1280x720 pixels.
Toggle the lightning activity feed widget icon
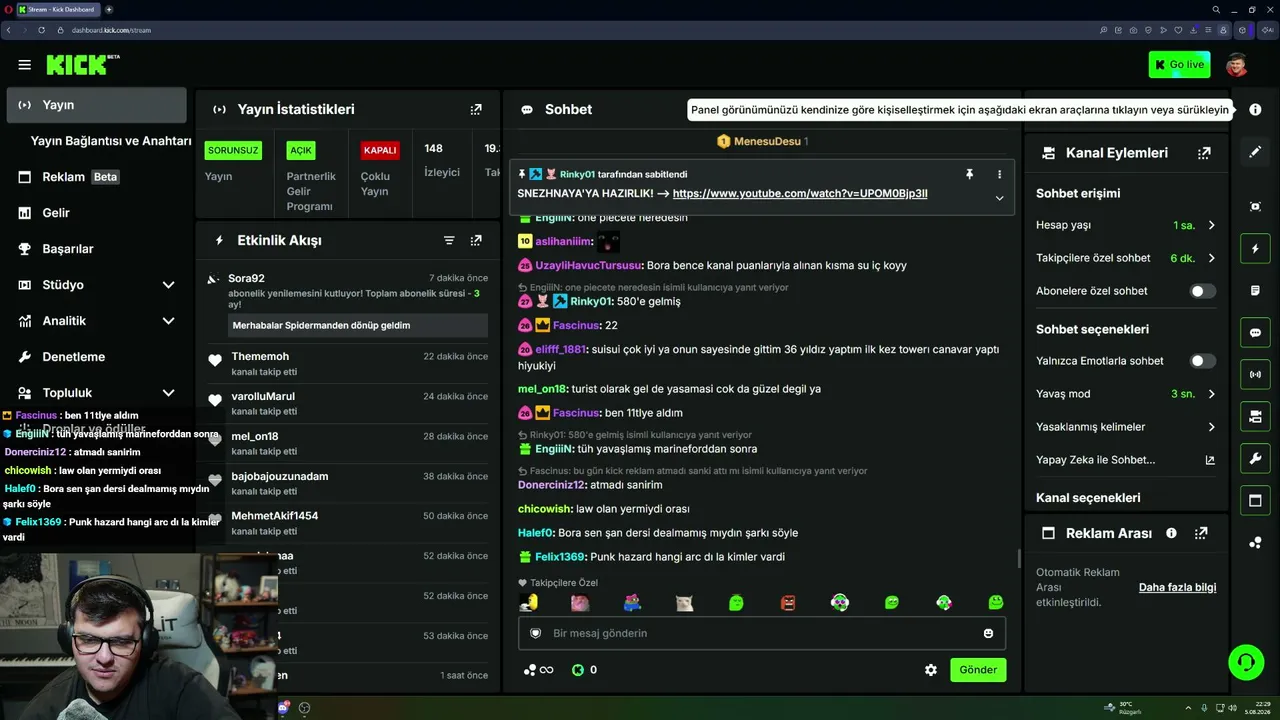click(x=1255, y=249)
